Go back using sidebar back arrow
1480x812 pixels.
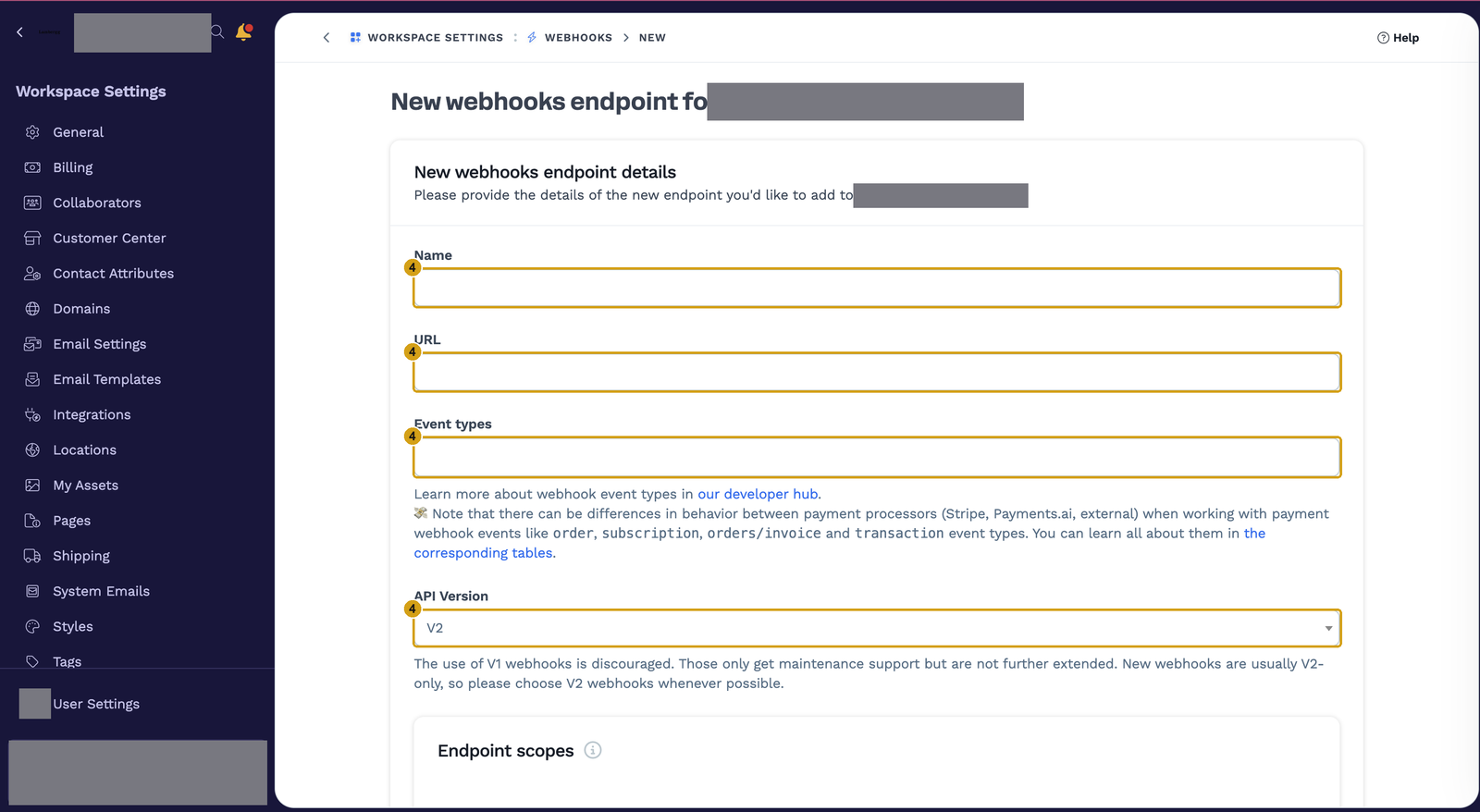(19, 32)
